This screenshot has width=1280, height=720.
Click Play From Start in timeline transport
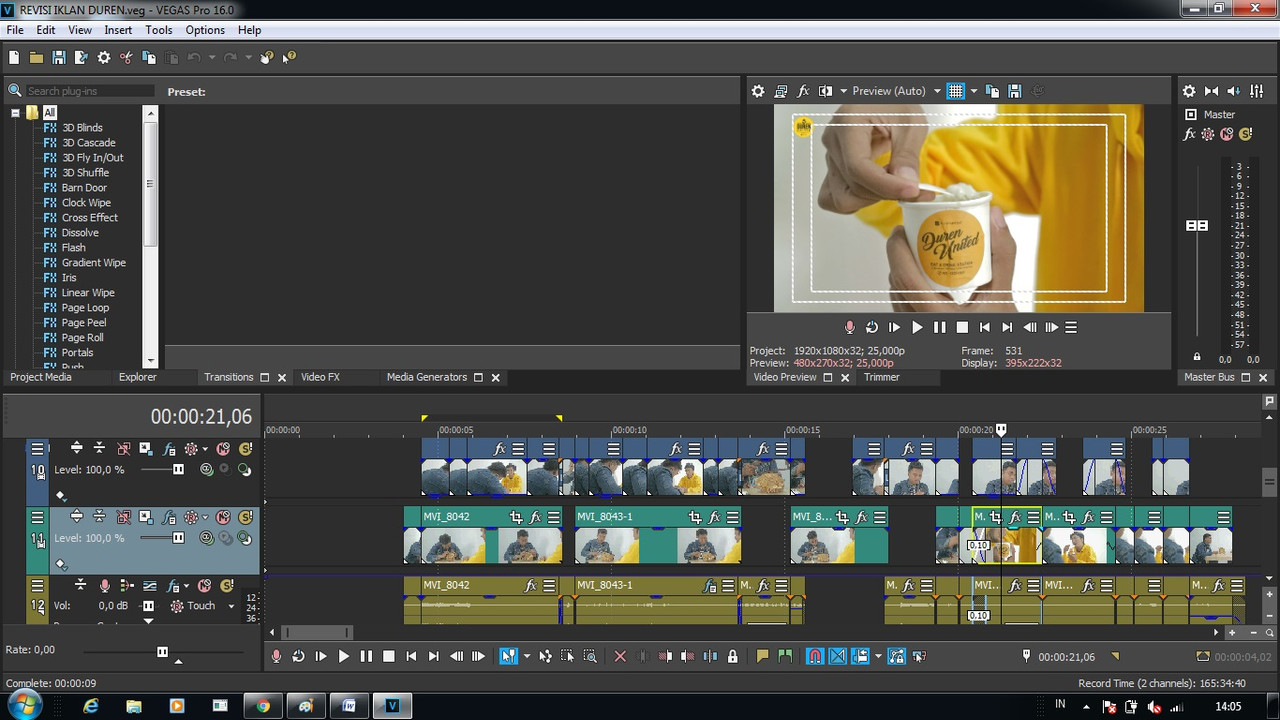[321, 656]
